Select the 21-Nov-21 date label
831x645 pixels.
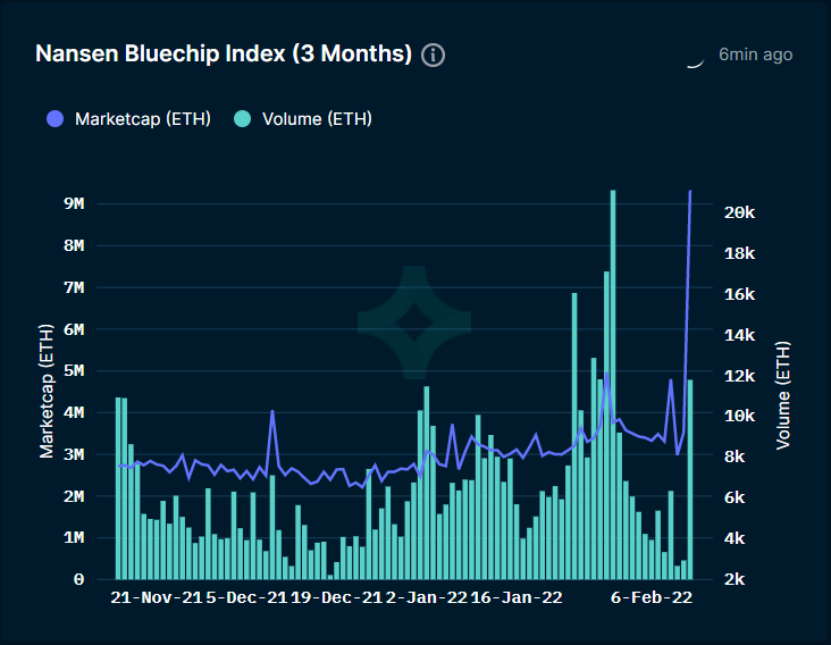click(x=156, y=598)
